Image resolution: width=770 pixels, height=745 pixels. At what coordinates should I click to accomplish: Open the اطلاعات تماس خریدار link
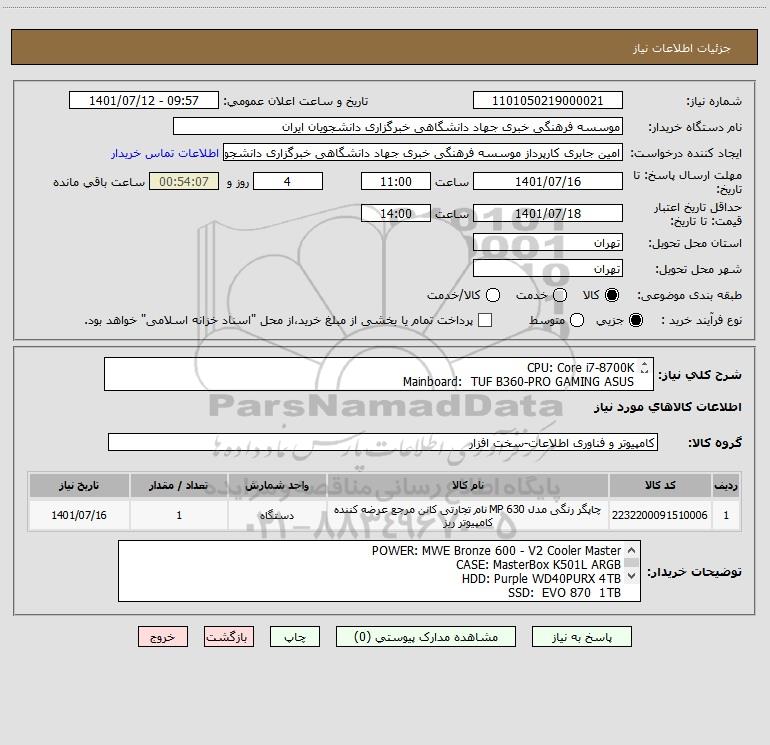(x=165, y=153)
